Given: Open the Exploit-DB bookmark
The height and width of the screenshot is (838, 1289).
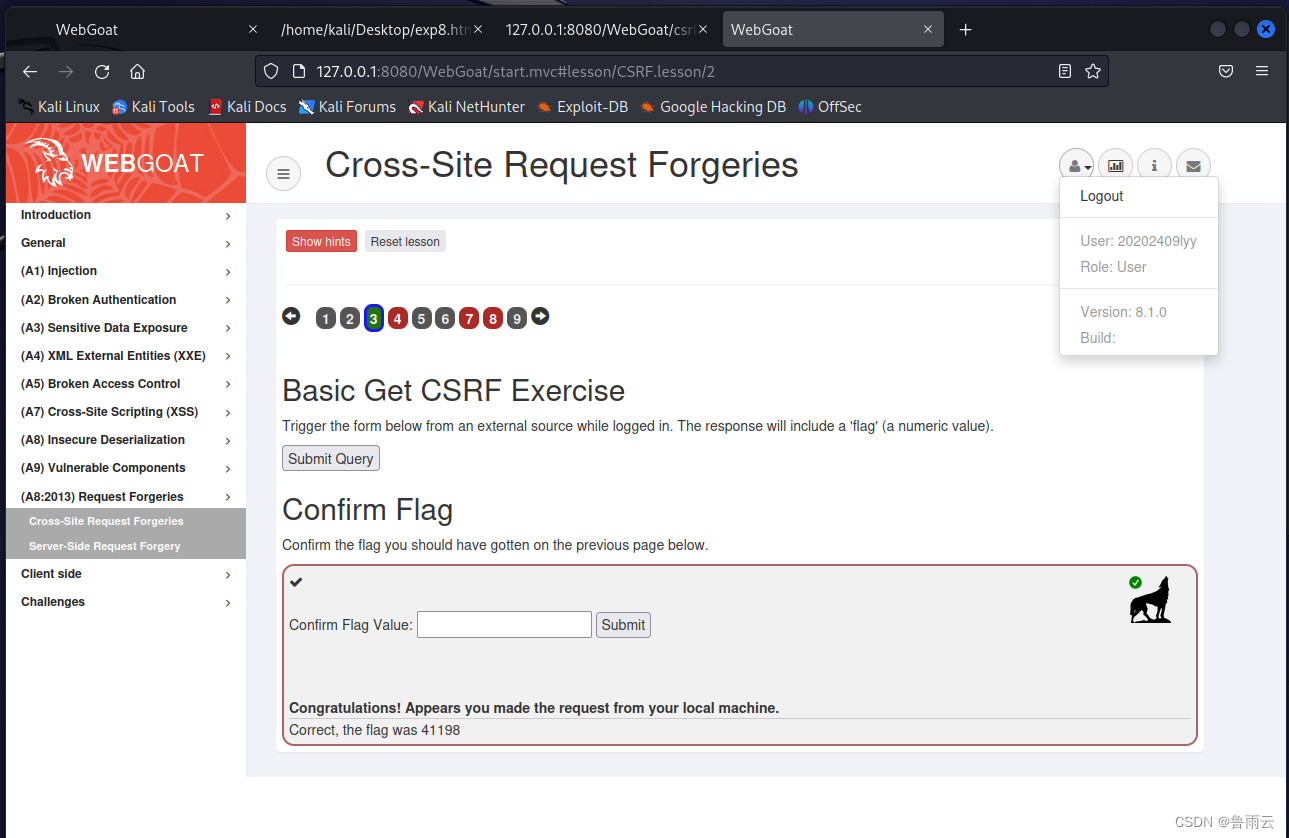Looking at the screenshot, I should pos(582,107).
